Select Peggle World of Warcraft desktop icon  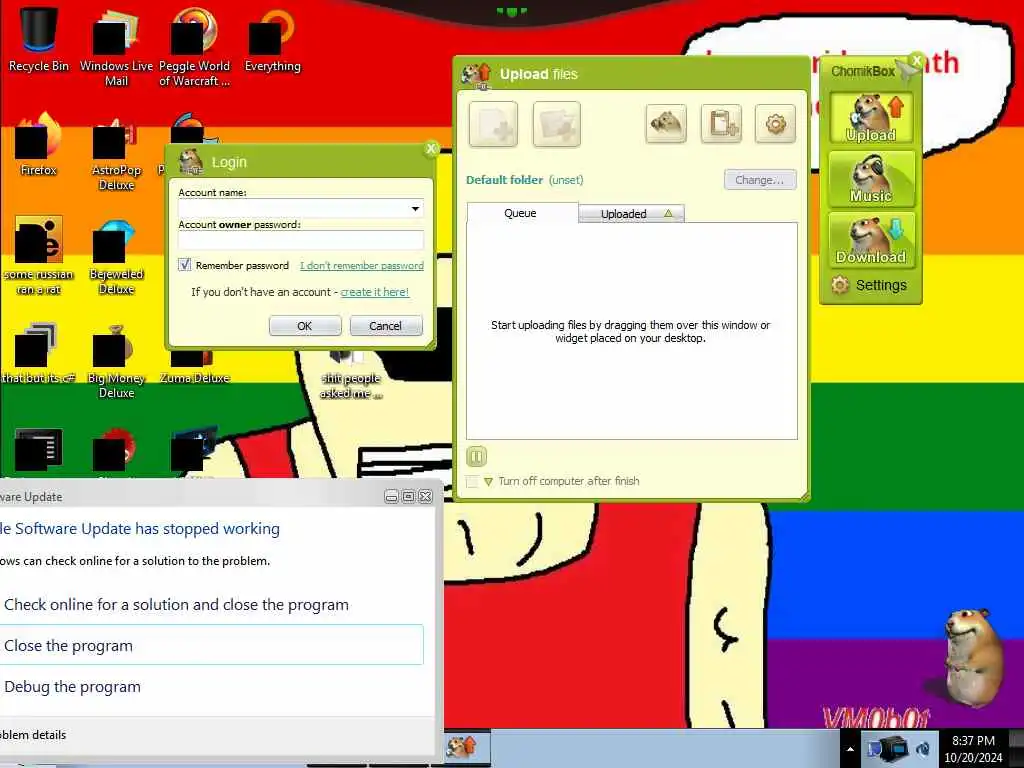pos(194,47)
